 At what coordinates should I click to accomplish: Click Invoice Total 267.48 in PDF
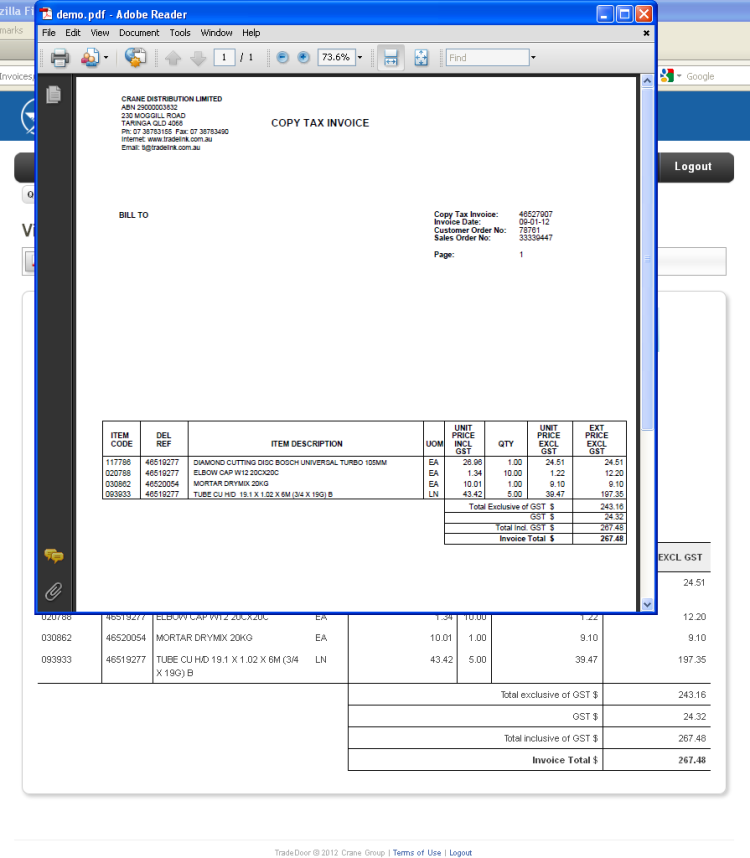[612, 538]
